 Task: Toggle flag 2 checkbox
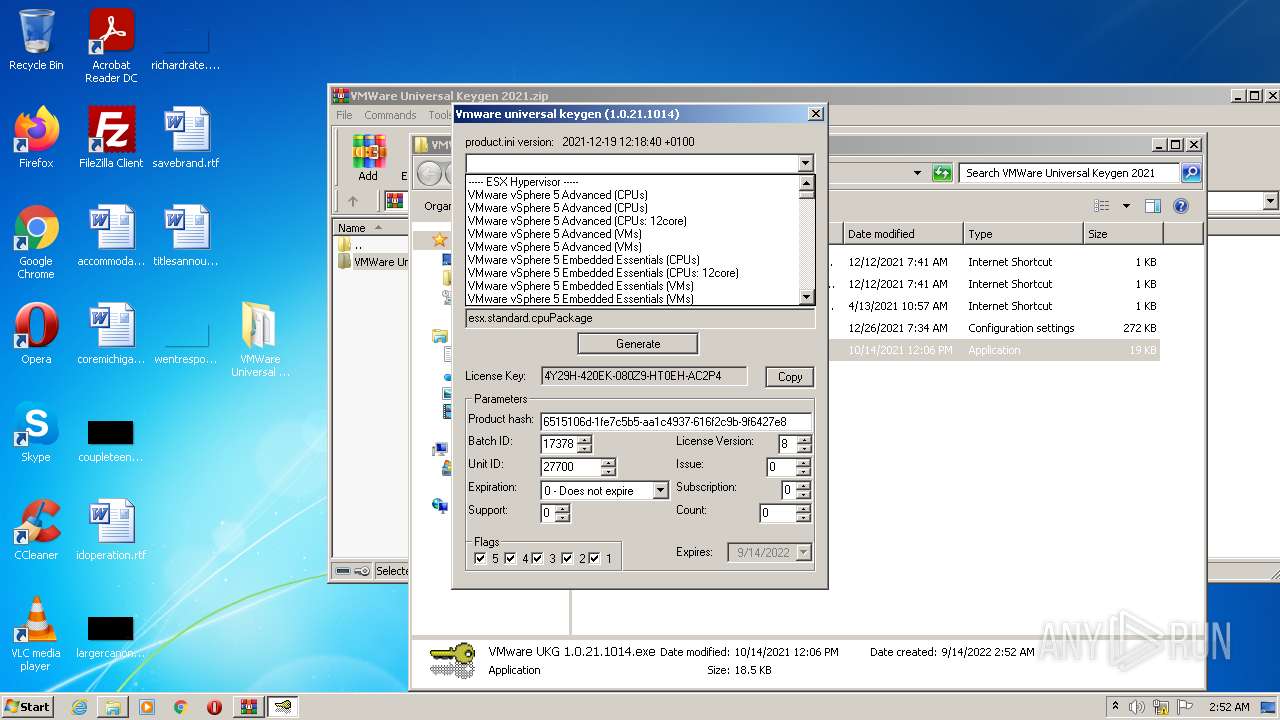pyautogui.click(x=567, y=558)
